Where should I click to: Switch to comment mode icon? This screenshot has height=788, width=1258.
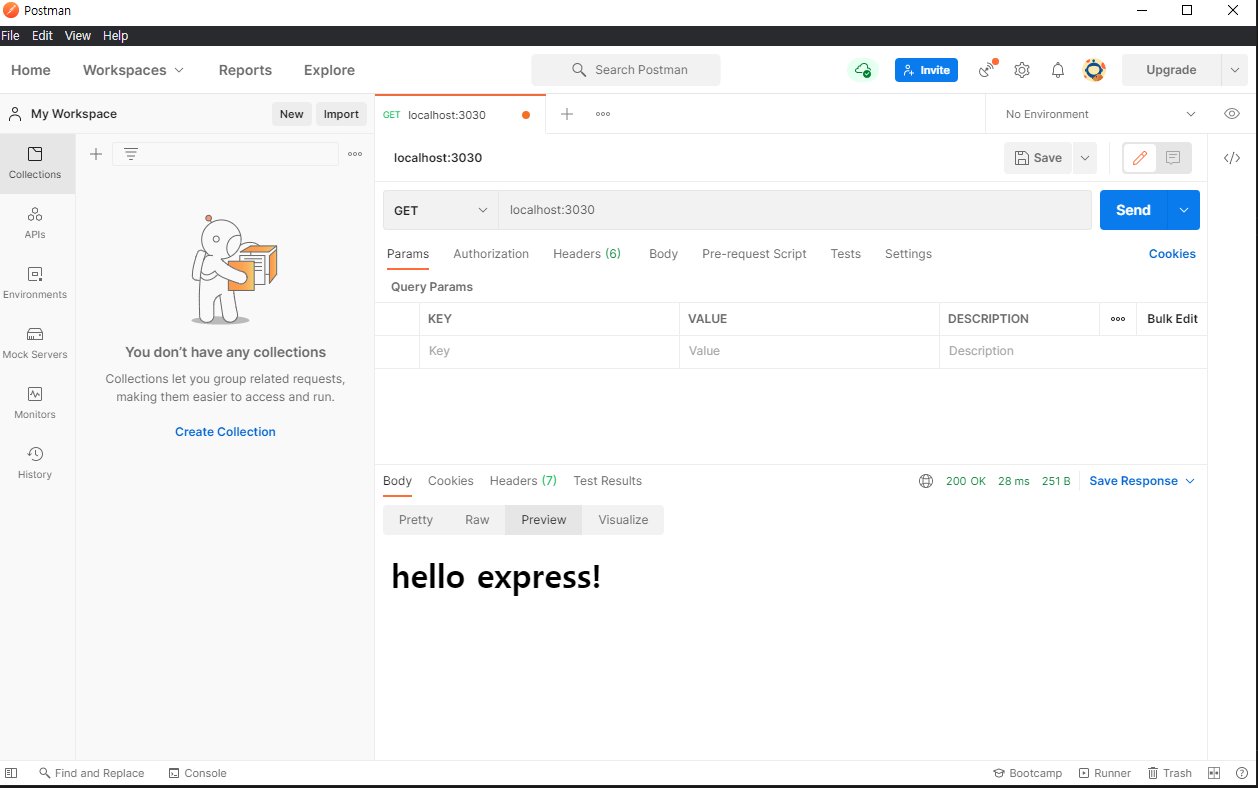pos(1173,158)
